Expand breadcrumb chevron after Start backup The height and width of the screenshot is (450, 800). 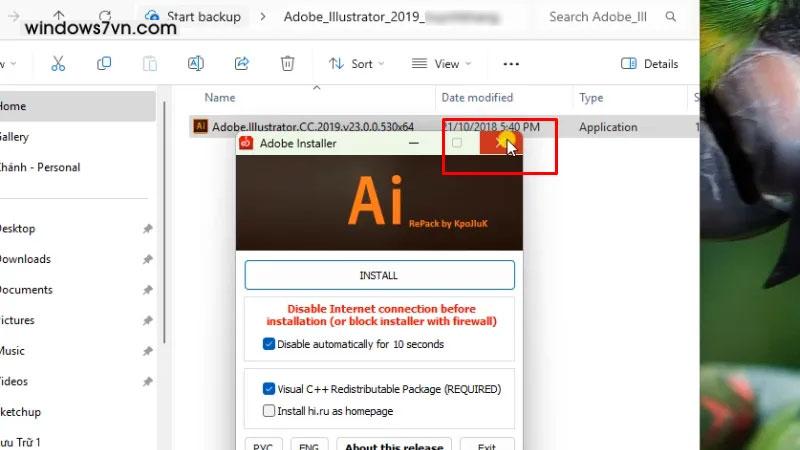coord(262,17)
